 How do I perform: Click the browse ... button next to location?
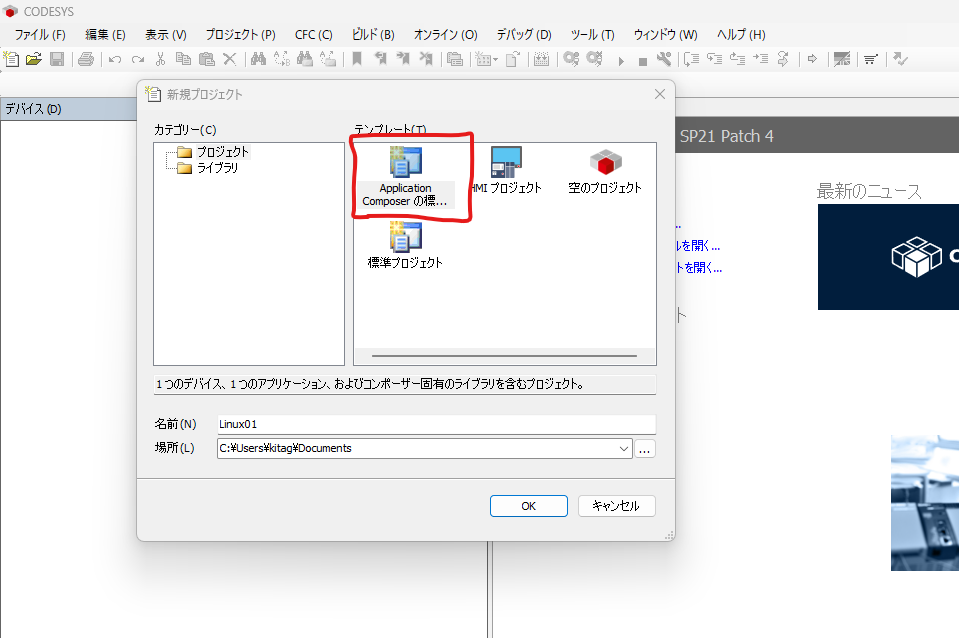tap(645, 449)
